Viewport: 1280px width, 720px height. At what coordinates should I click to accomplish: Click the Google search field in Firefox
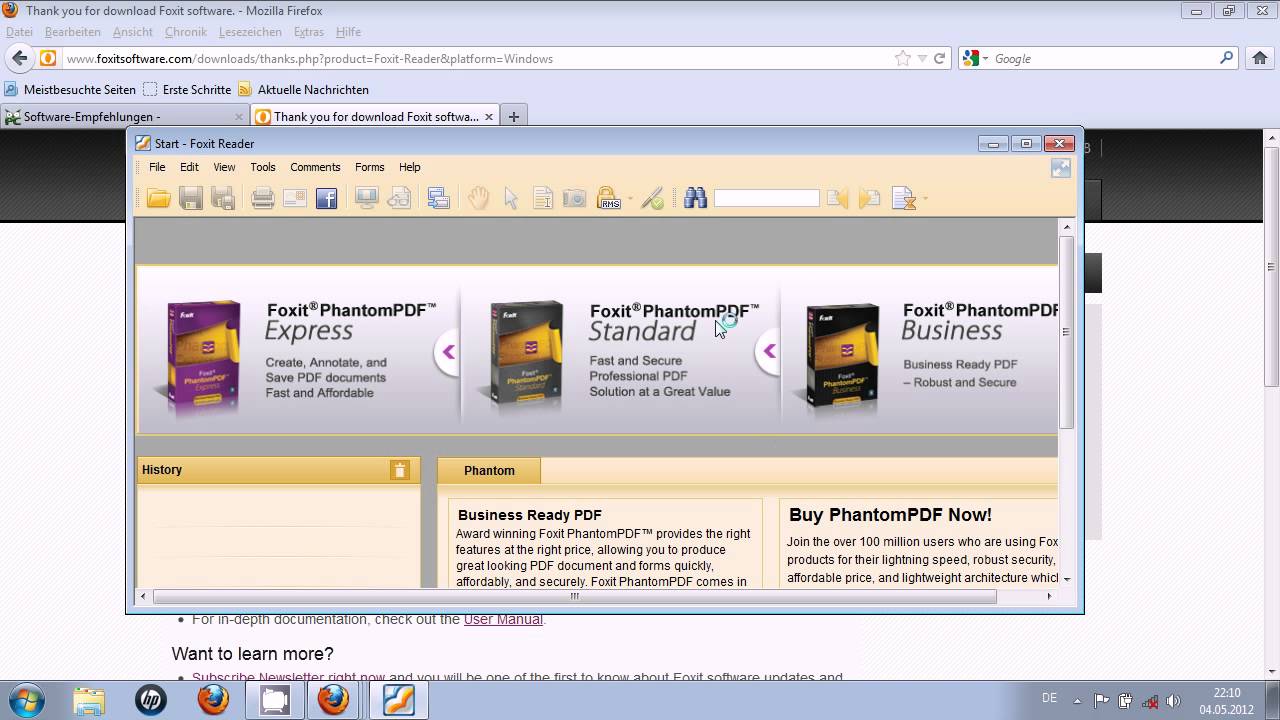(x=1104, y=59)
